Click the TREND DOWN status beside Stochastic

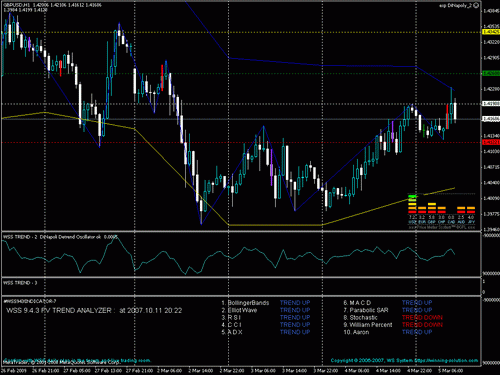coord(422,317)
